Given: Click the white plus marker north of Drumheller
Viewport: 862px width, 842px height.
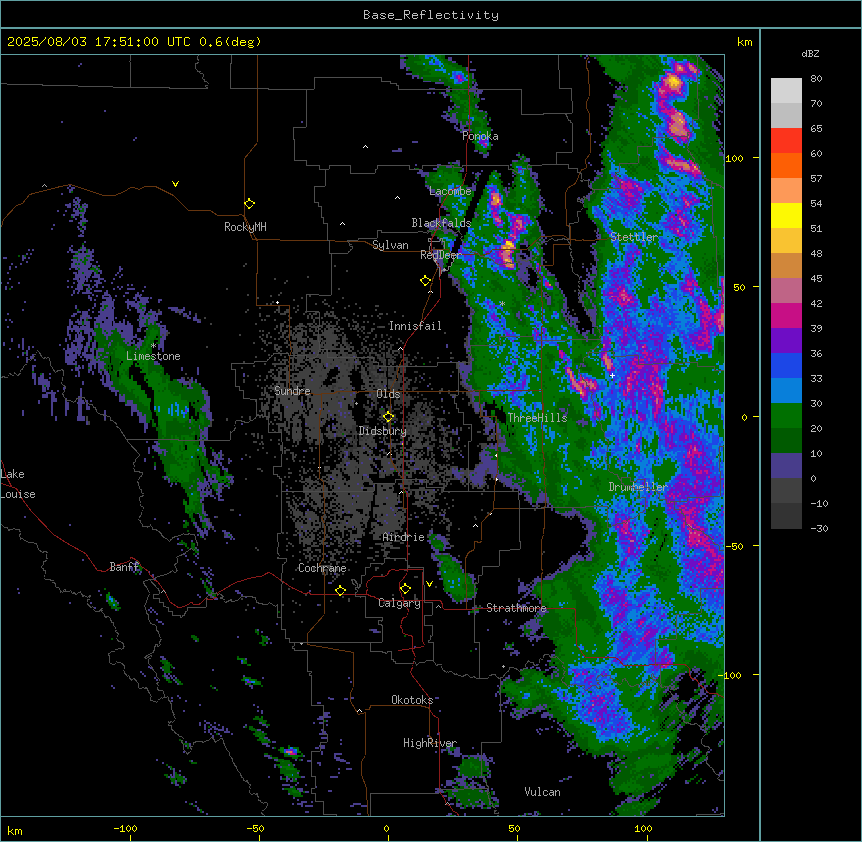Looking at the screenshot, I should pos(612,375).
